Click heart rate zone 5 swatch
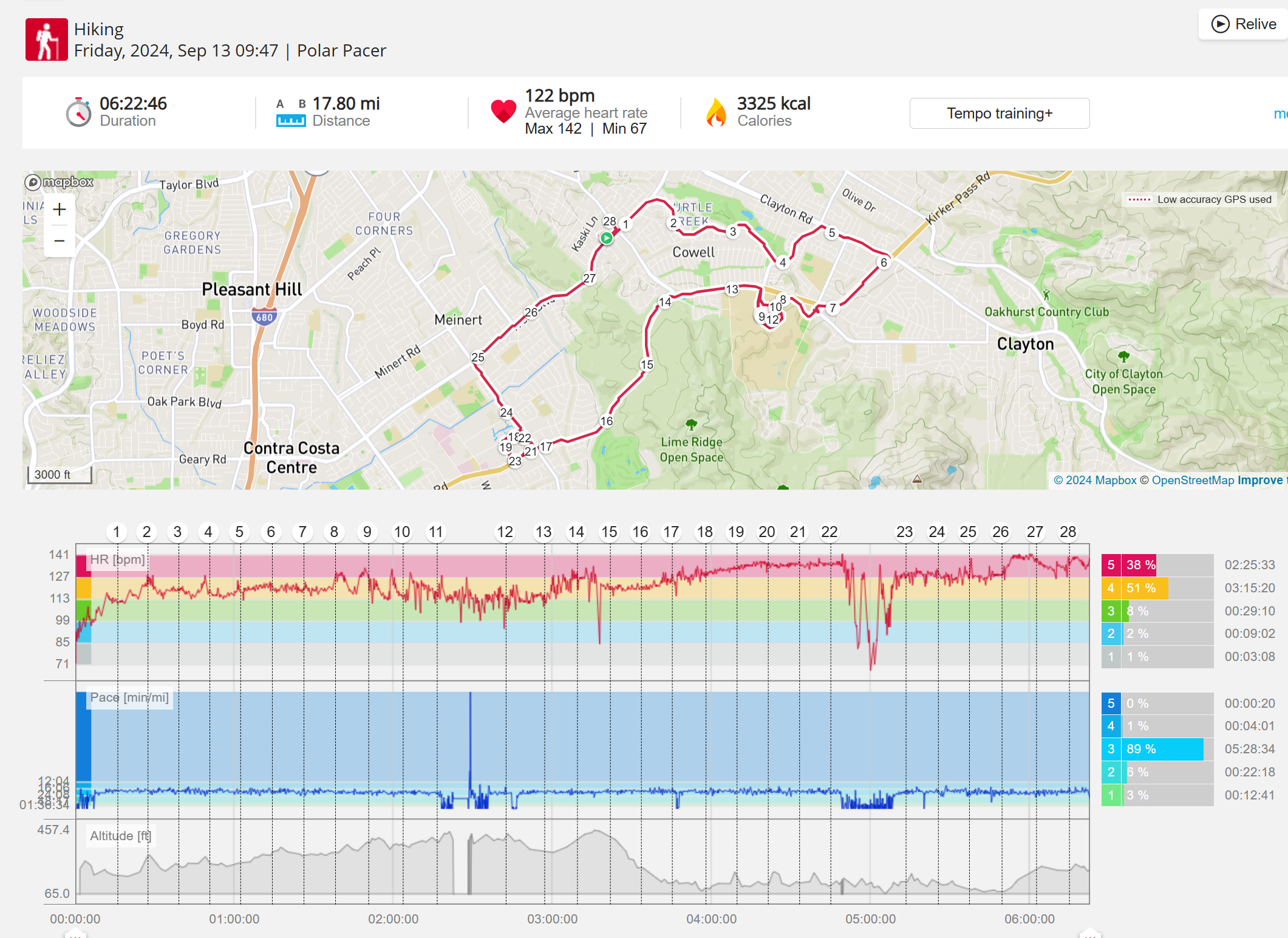The image size is (1288, 938). 1111,565
